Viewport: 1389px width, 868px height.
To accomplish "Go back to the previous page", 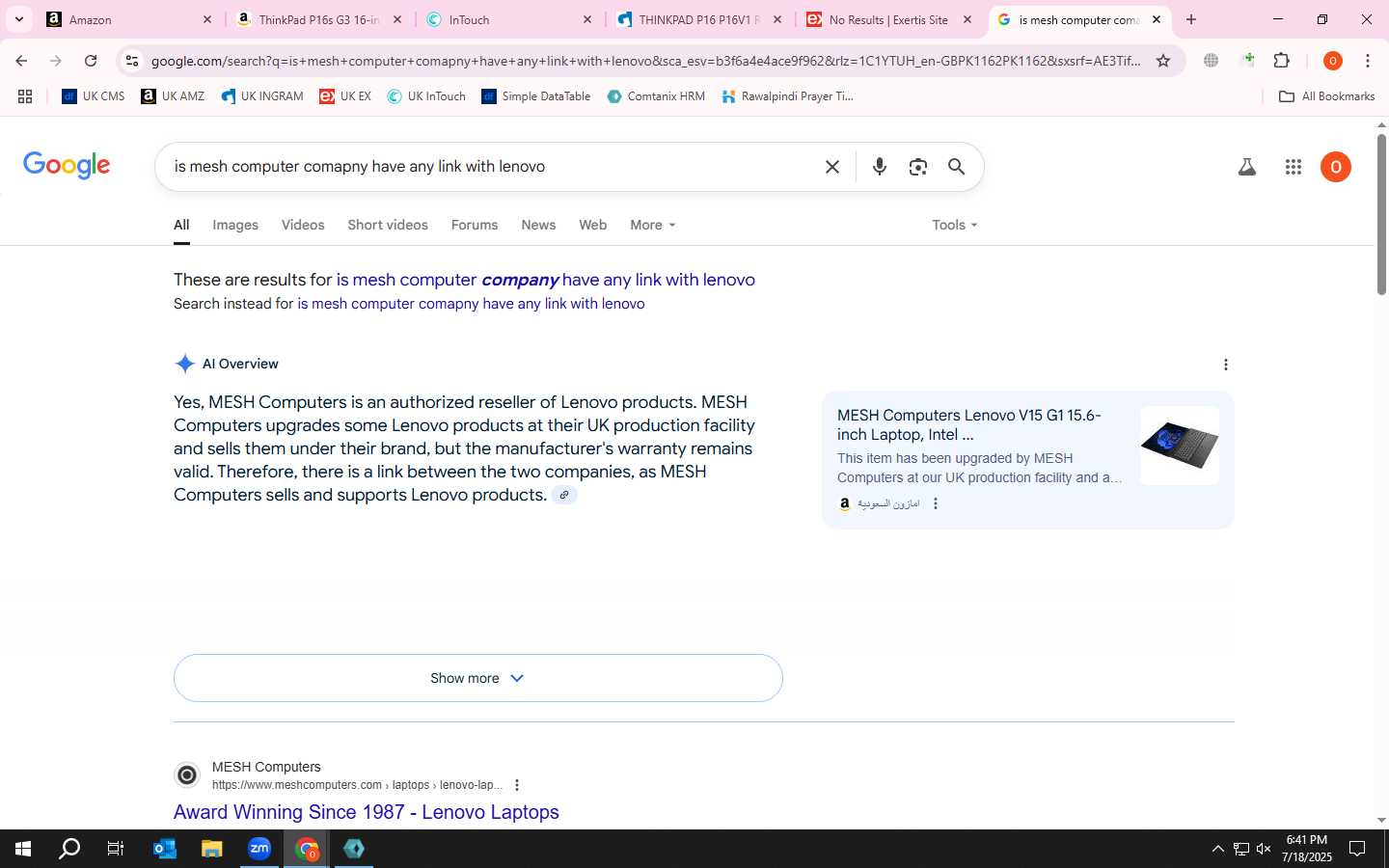I will point(21,61).
